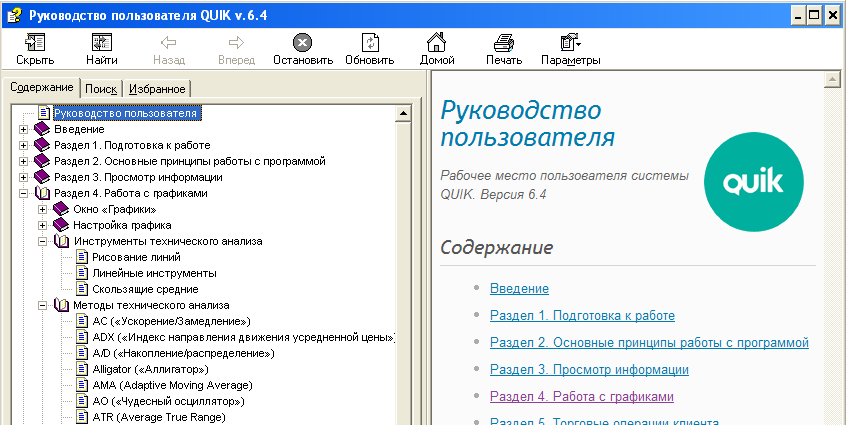This screenshot has width=846, height=425.
Task: Click the book icon of Раздел 1. Подготовка к работе
Action: click(42, 146)
